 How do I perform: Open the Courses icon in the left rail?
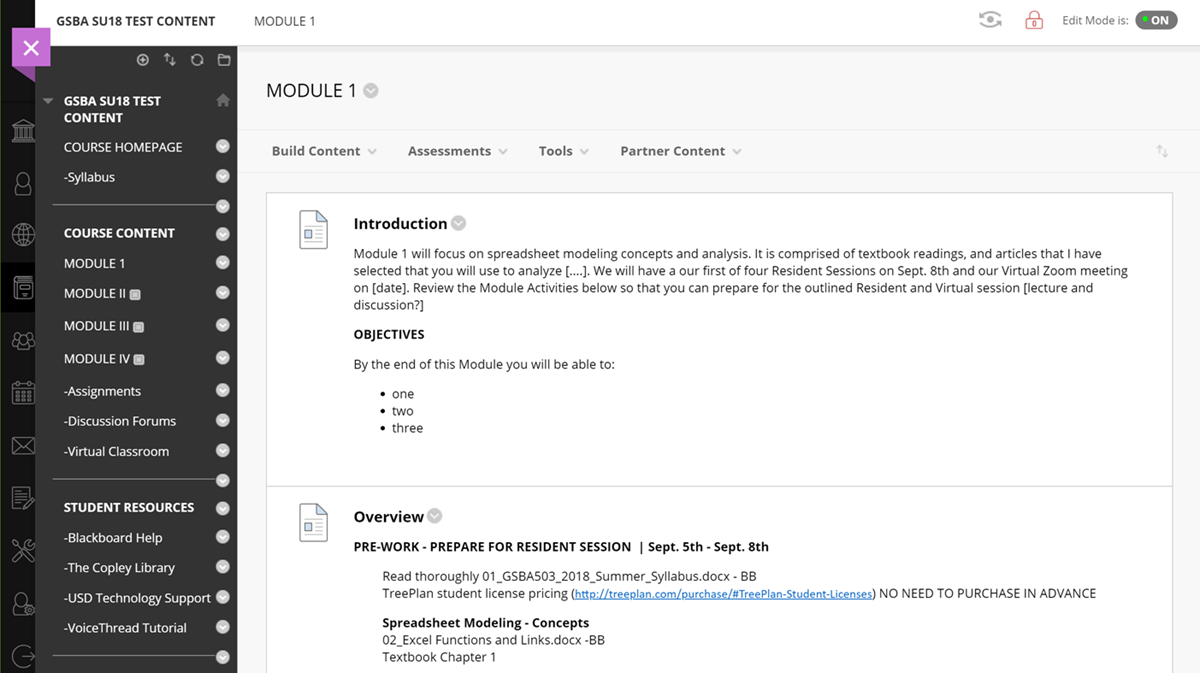(x=22, y=288)
